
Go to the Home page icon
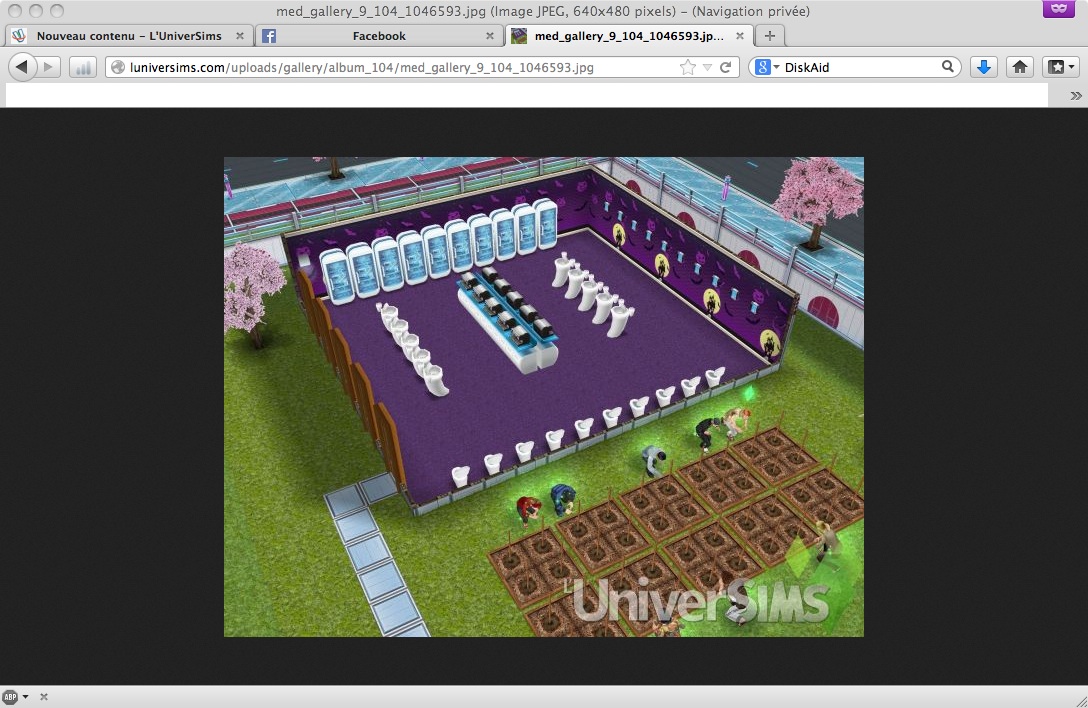tap(1020, 67)
